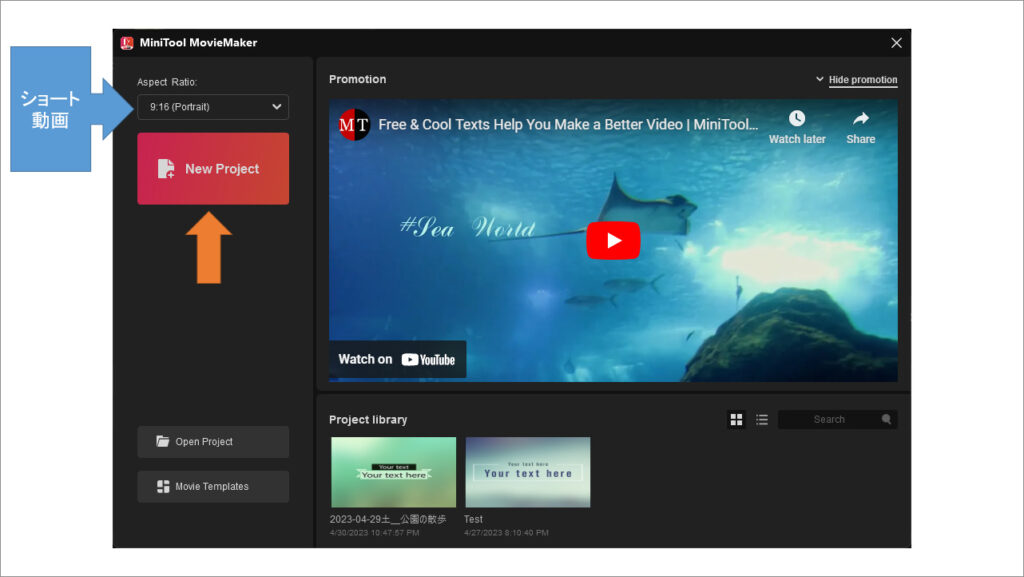Image resolution: width=1024 pixels, height=577 pixels.
Task: Click the search magnifier icon in Project library
Action: [x=886, y=419]
